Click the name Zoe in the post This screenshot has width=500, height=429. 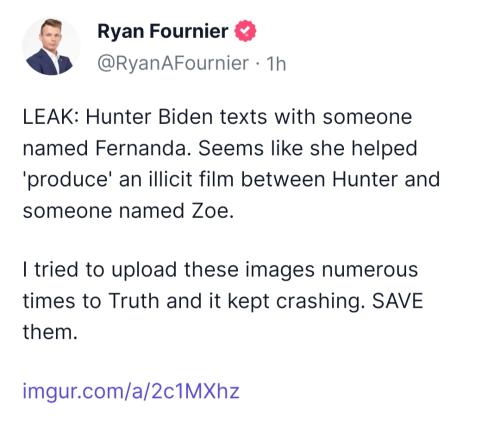[x=212, y=211]
